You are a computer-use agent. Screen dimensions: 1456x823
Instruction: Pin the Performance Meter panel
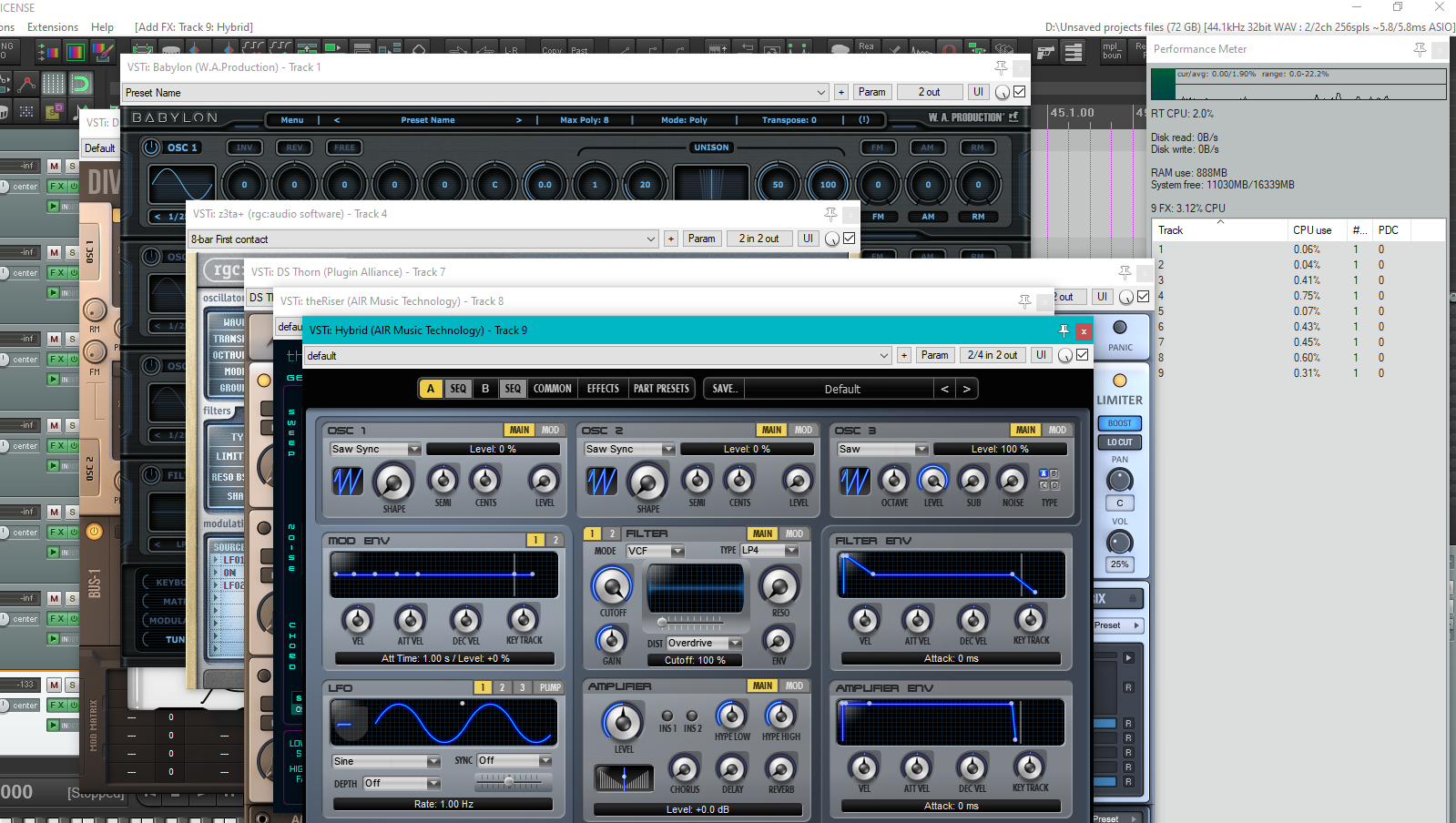(1420, 49)
